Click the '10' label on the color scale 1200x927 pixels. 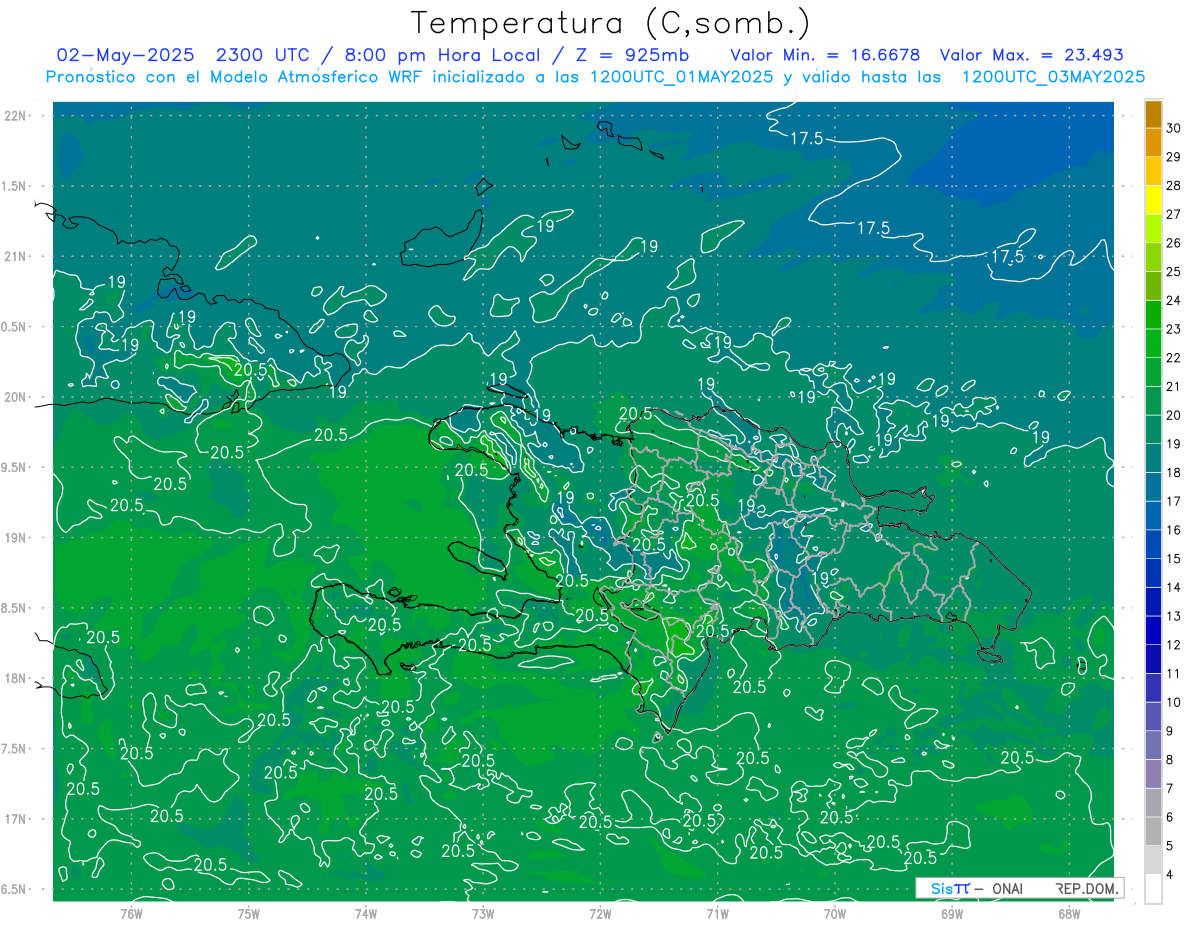(x=1173, y=702)
